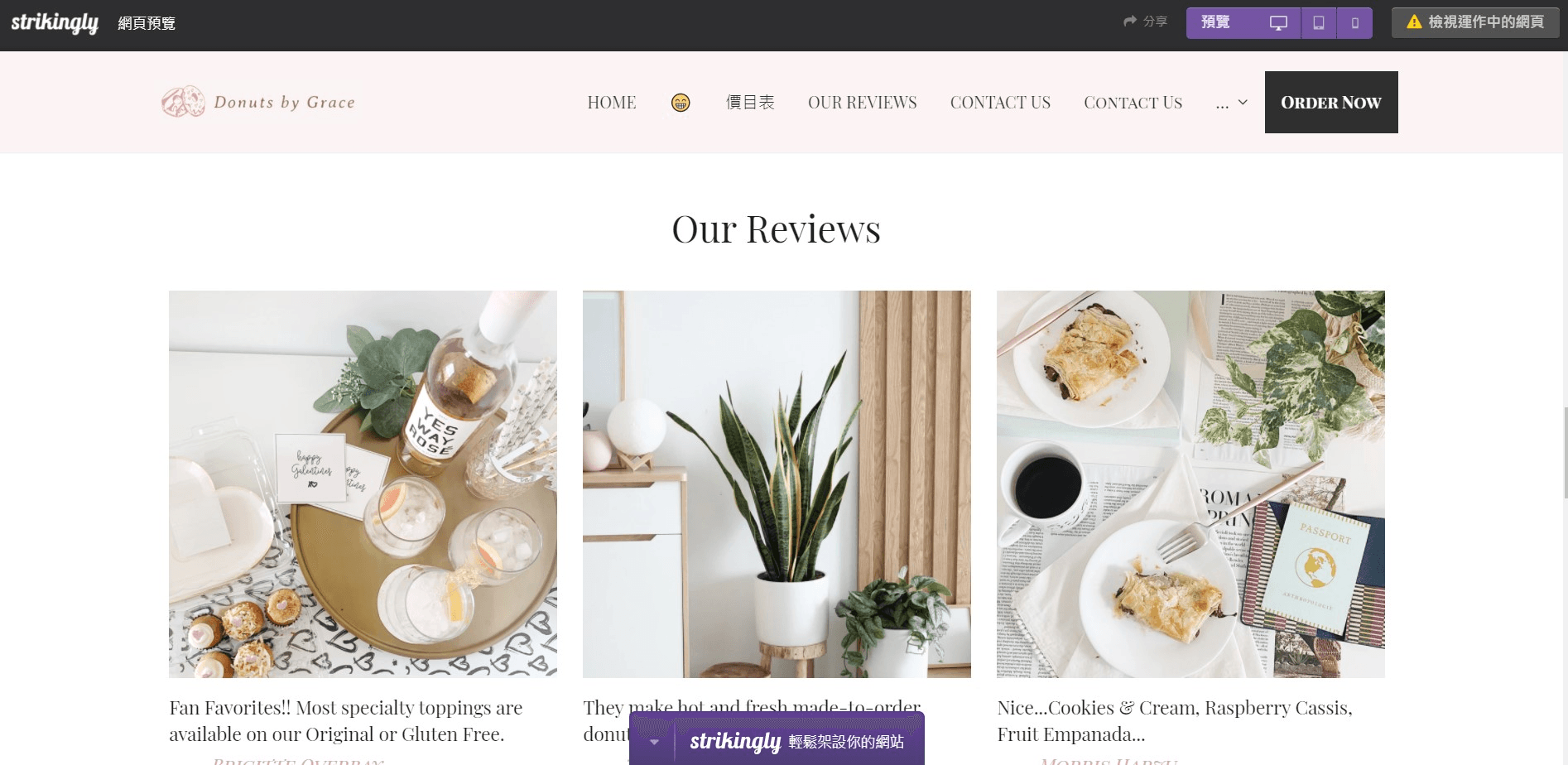Switch to mobile phone preview mode
Viewport: 1568px width, 765px height.
coord(1355,23)
